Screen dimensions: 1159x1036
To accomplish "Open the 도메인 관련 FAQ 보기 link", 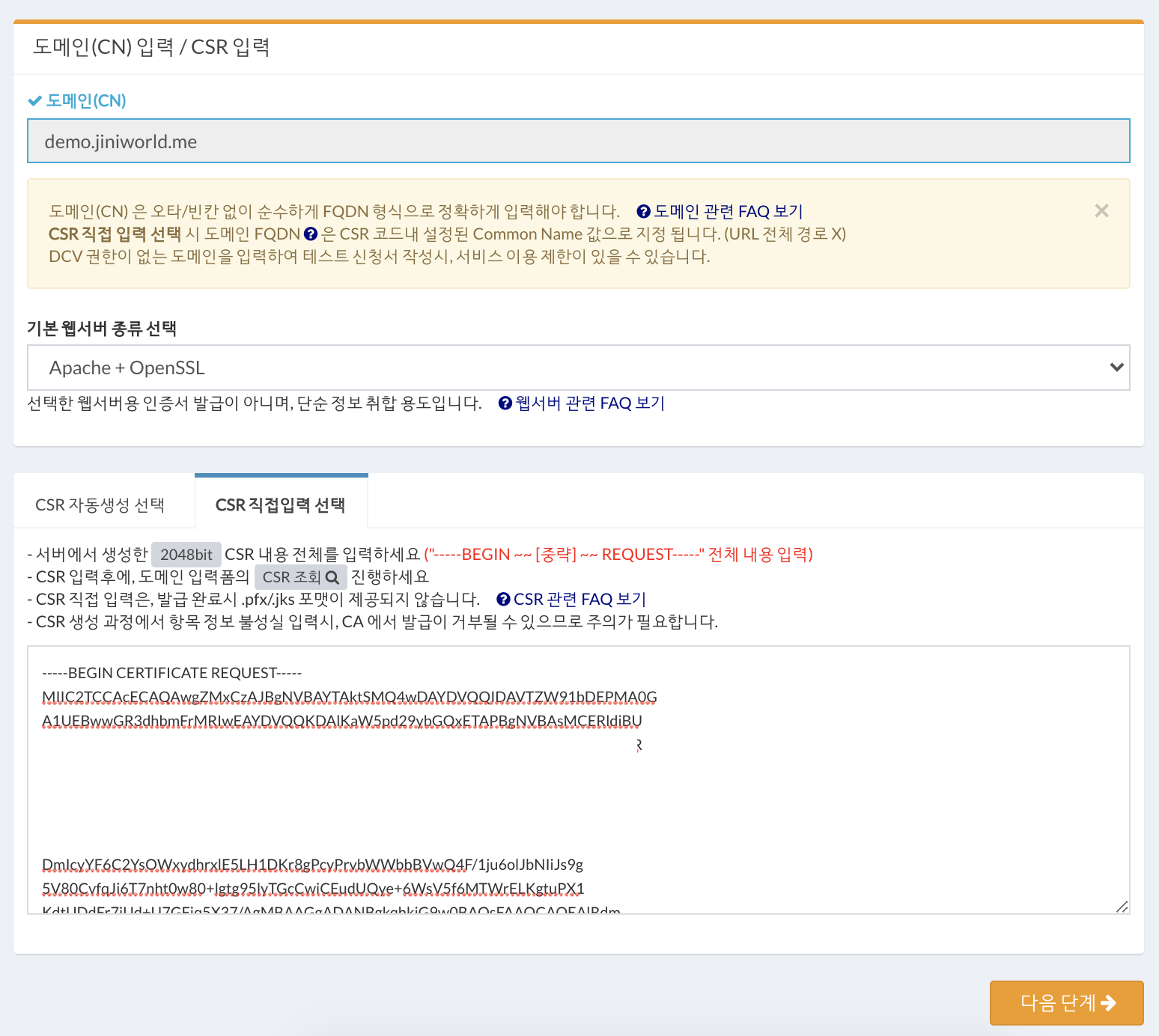I will 720,211.
